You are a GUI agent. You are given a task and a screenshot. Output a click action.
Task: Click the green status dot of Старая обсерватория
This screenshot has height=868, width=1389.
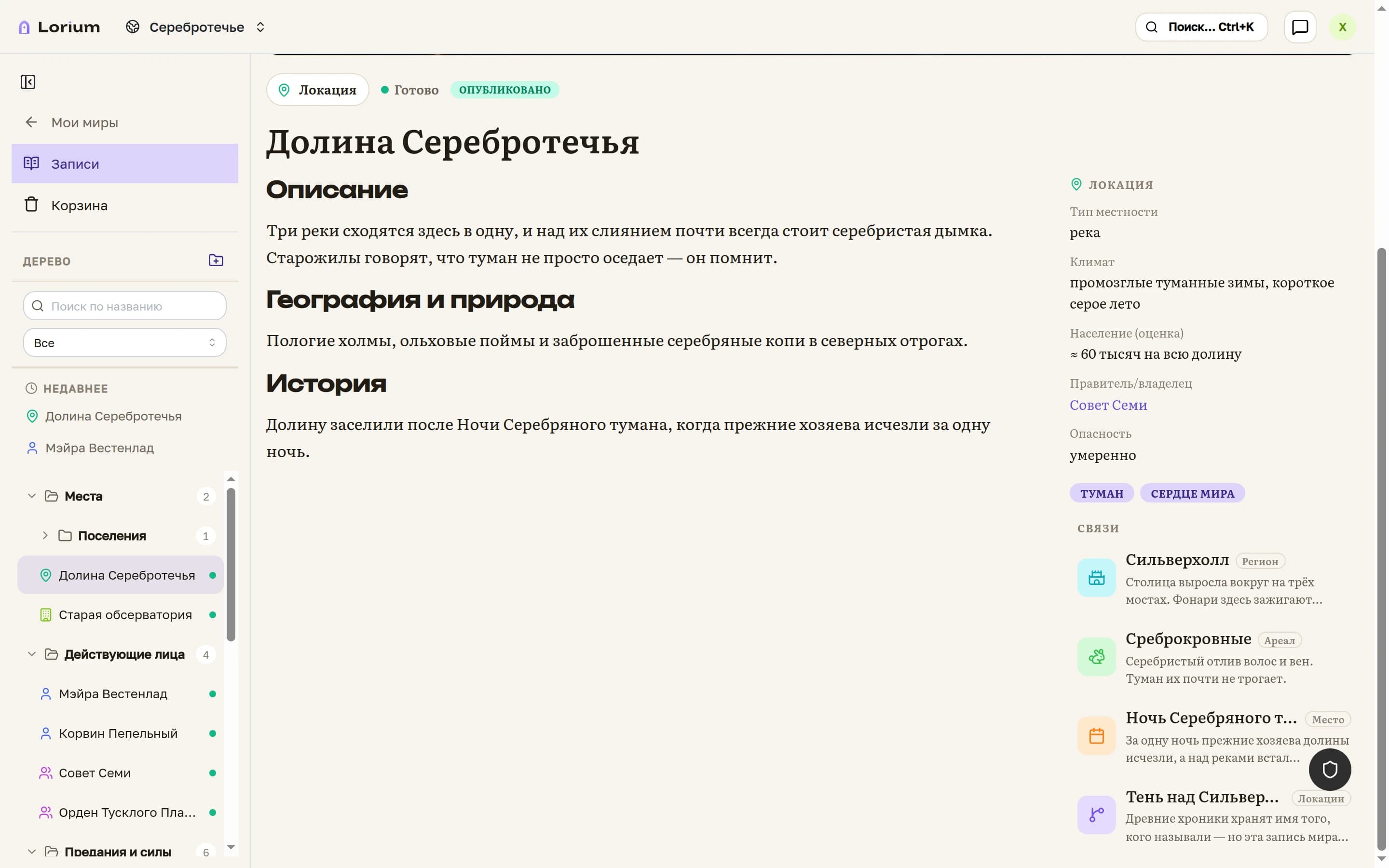click(212, 615)
